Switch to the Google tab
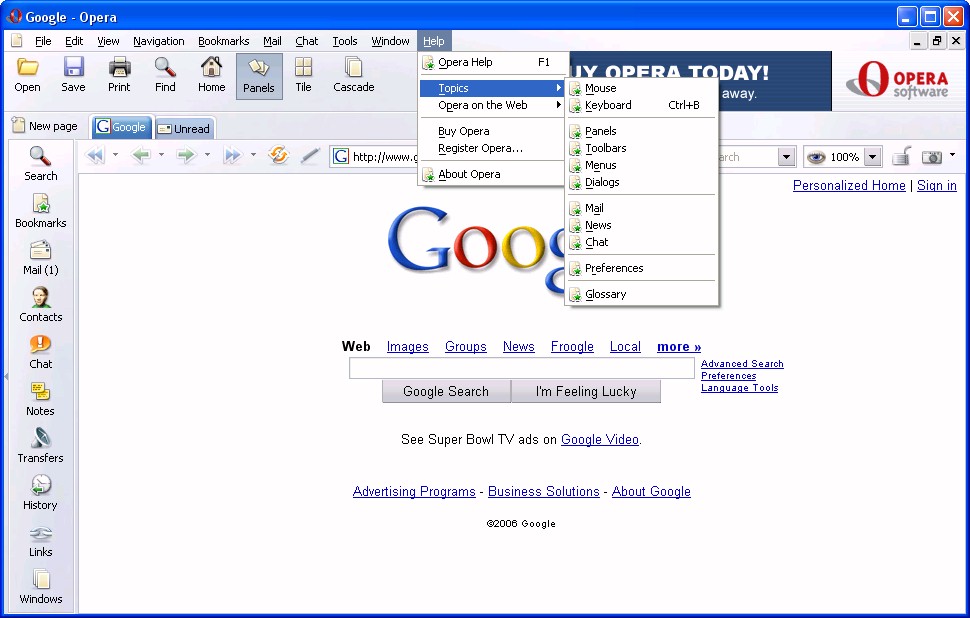 121,127
